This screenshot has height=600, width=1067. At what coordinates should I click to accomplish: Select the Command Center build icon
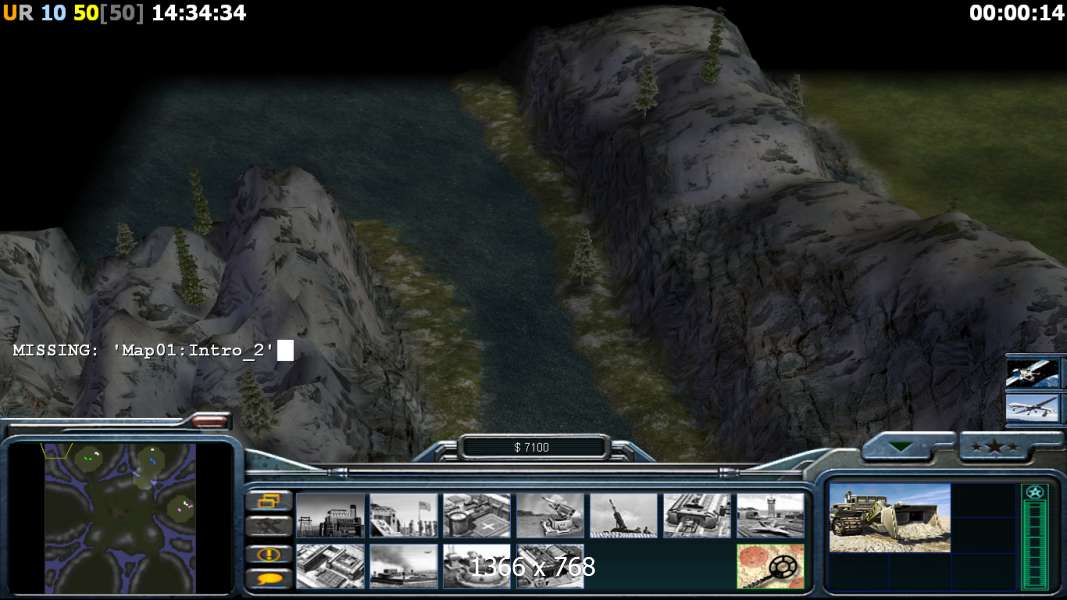click(550, 566)
